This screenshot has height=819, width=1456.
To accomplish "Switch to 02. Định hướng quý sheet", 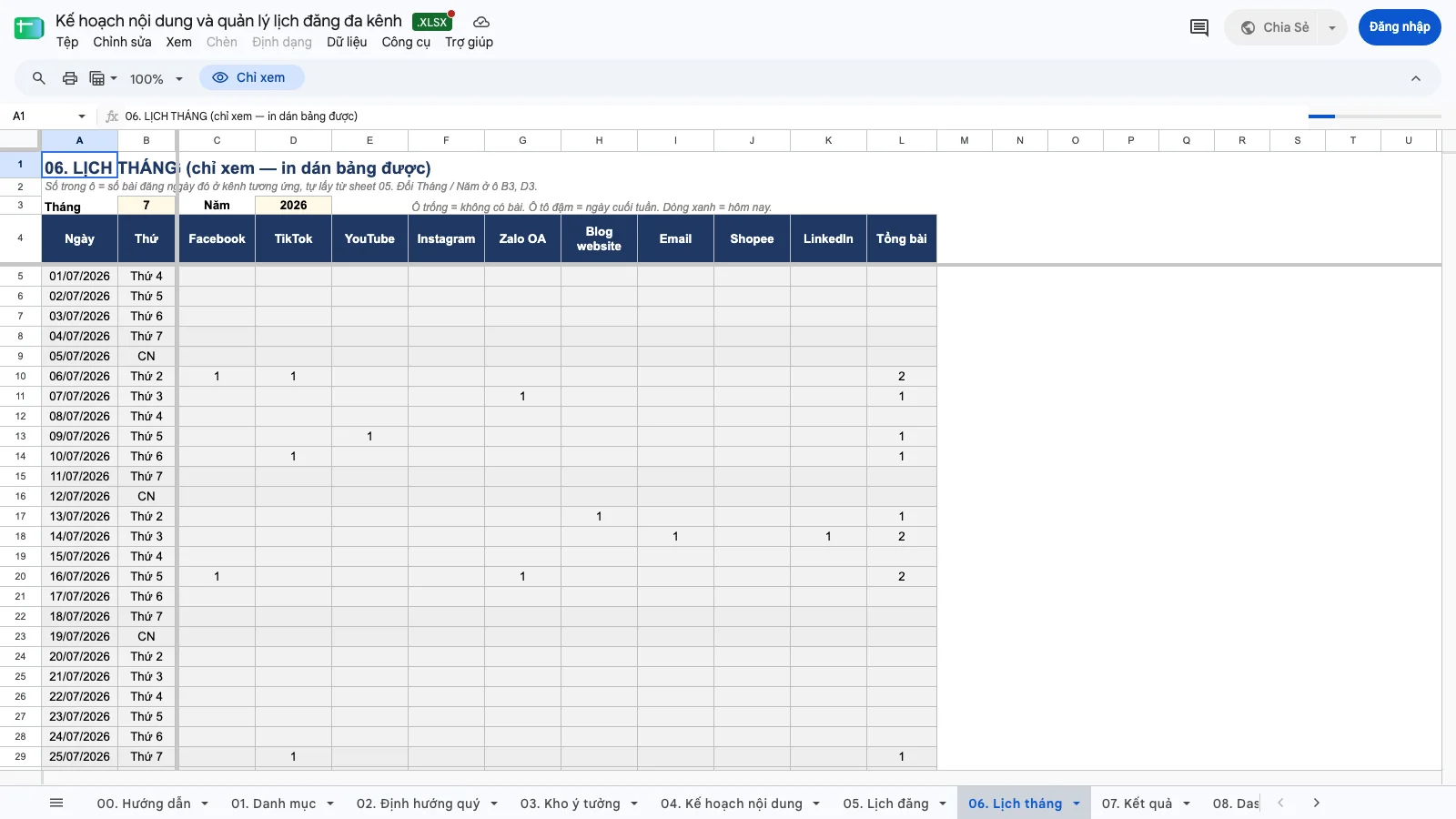I will [418, 804].
